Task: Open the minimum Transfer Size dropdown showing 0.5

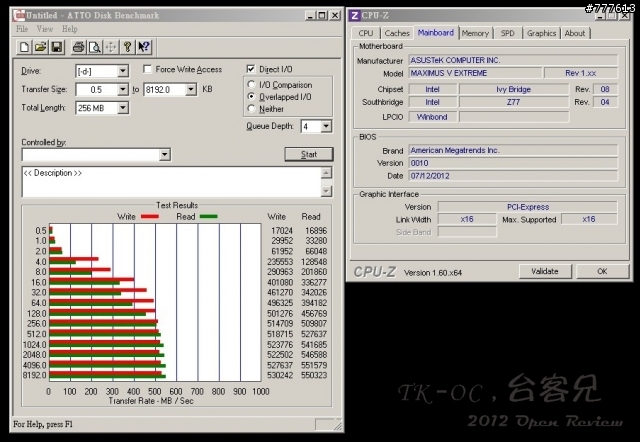Action: coord(123,89)
